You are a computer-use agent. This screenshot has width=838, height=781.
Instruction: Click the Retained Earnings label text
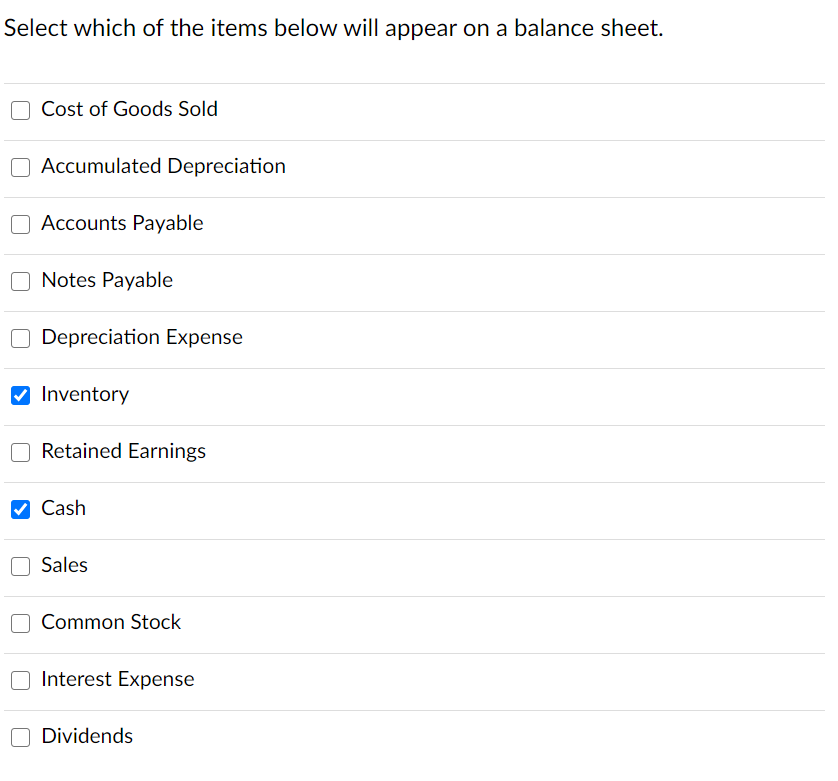tap(123, 451)
